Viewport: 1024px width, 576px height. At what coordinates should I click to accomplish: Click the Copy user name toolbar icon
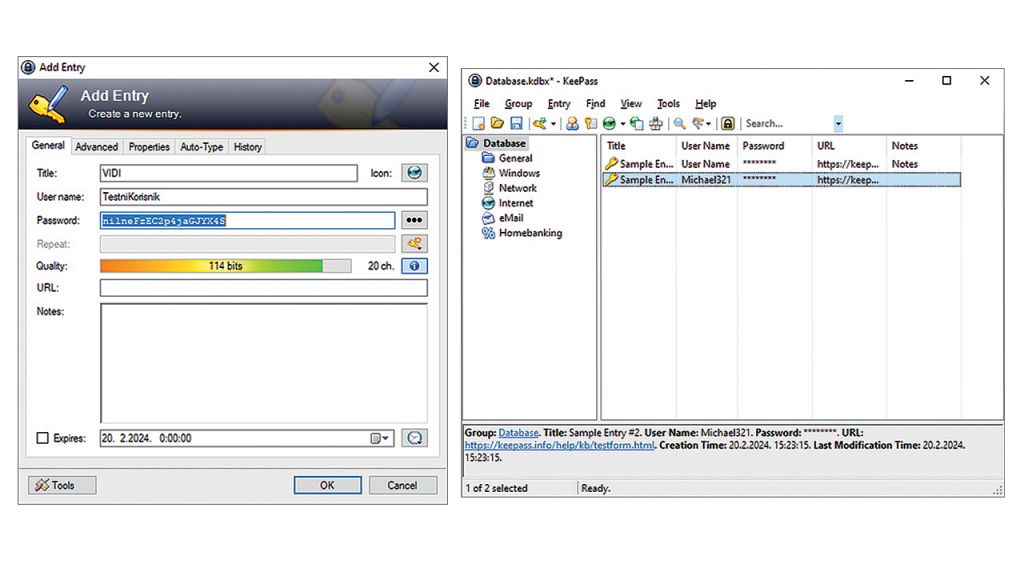(x=572, y=124)
